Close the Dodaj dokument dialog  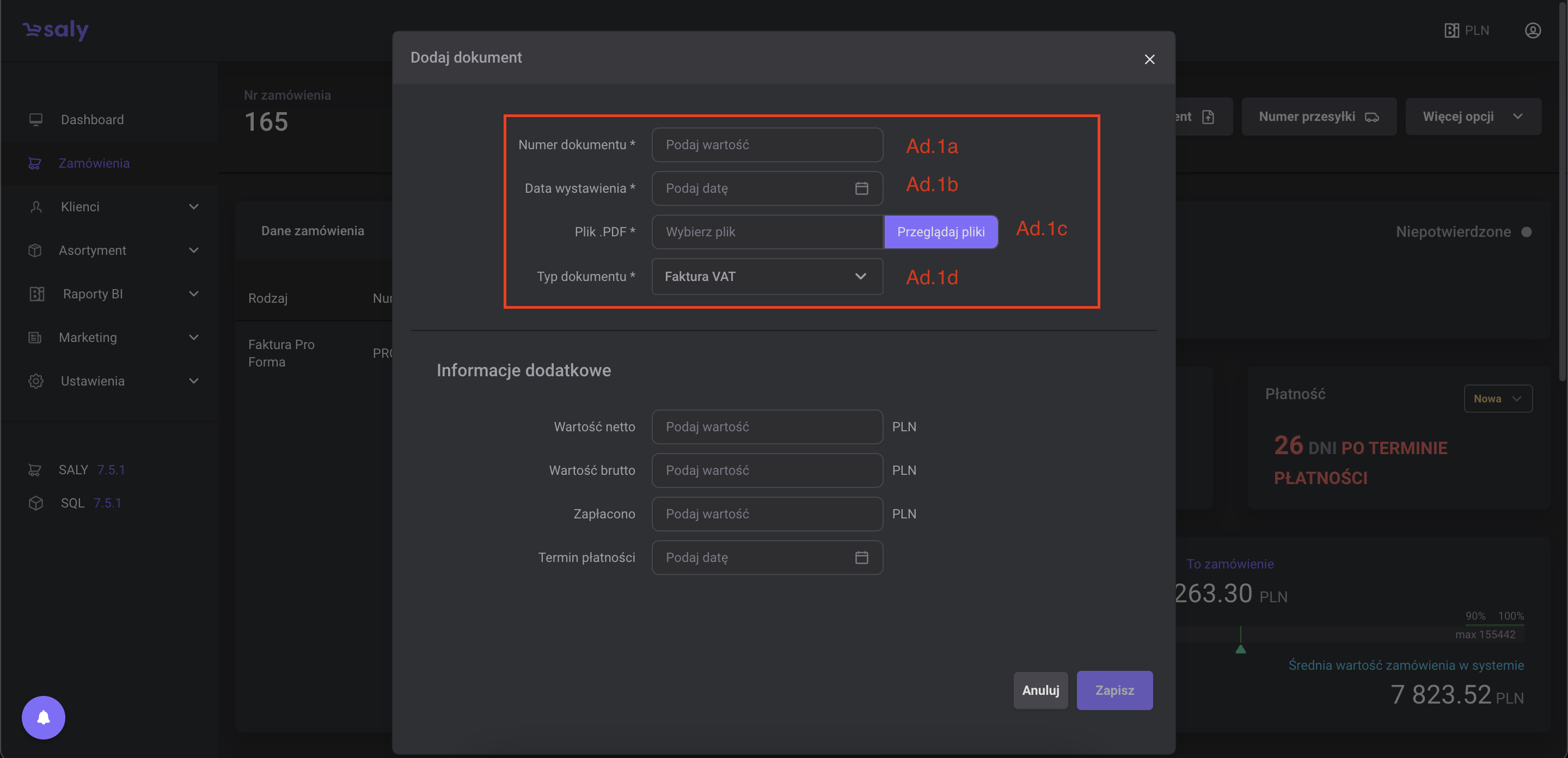coord(1149,59)
